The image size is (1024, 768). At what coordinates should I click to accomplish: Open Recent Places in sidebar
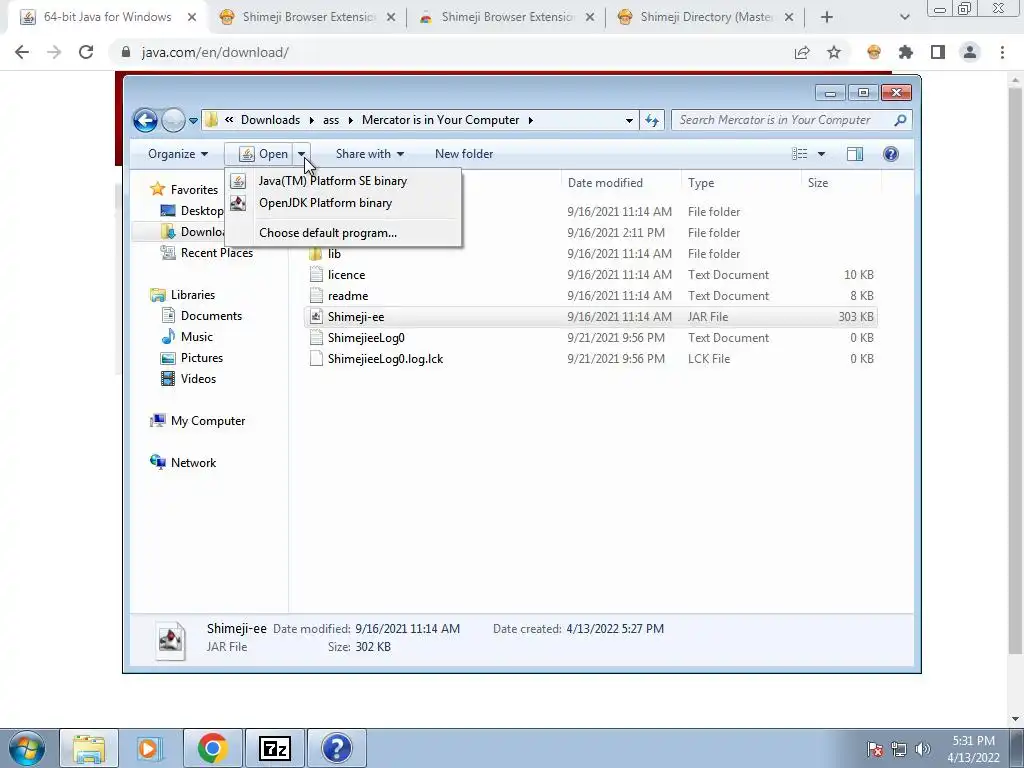[216, 253]
